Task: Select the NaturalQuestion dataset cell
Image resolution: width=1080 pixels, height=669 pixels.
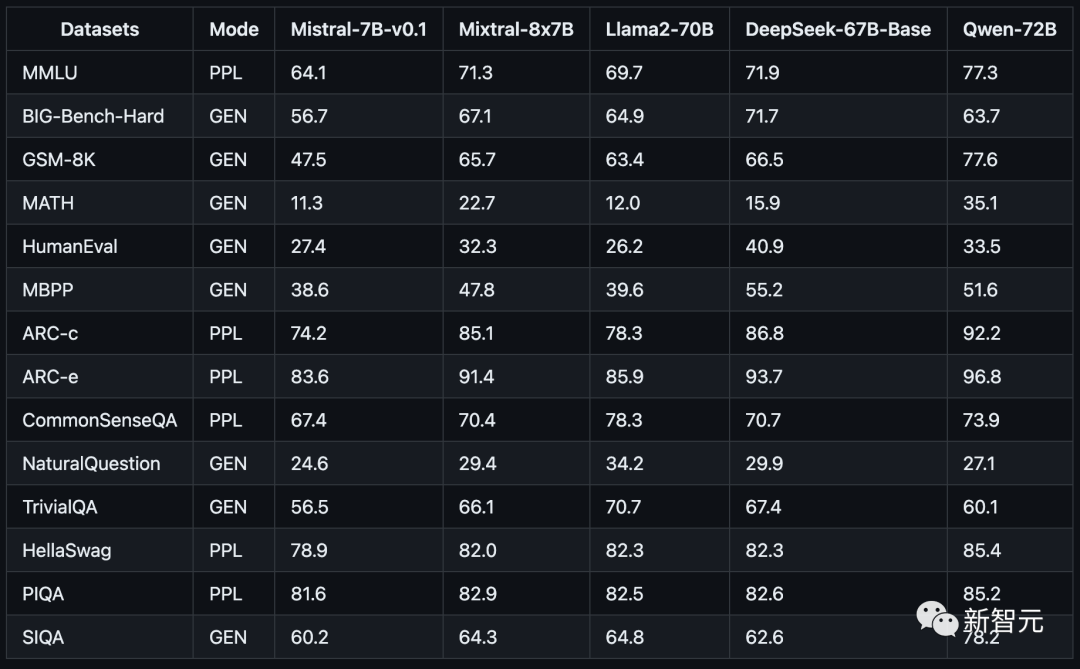Action: [91, 463]
